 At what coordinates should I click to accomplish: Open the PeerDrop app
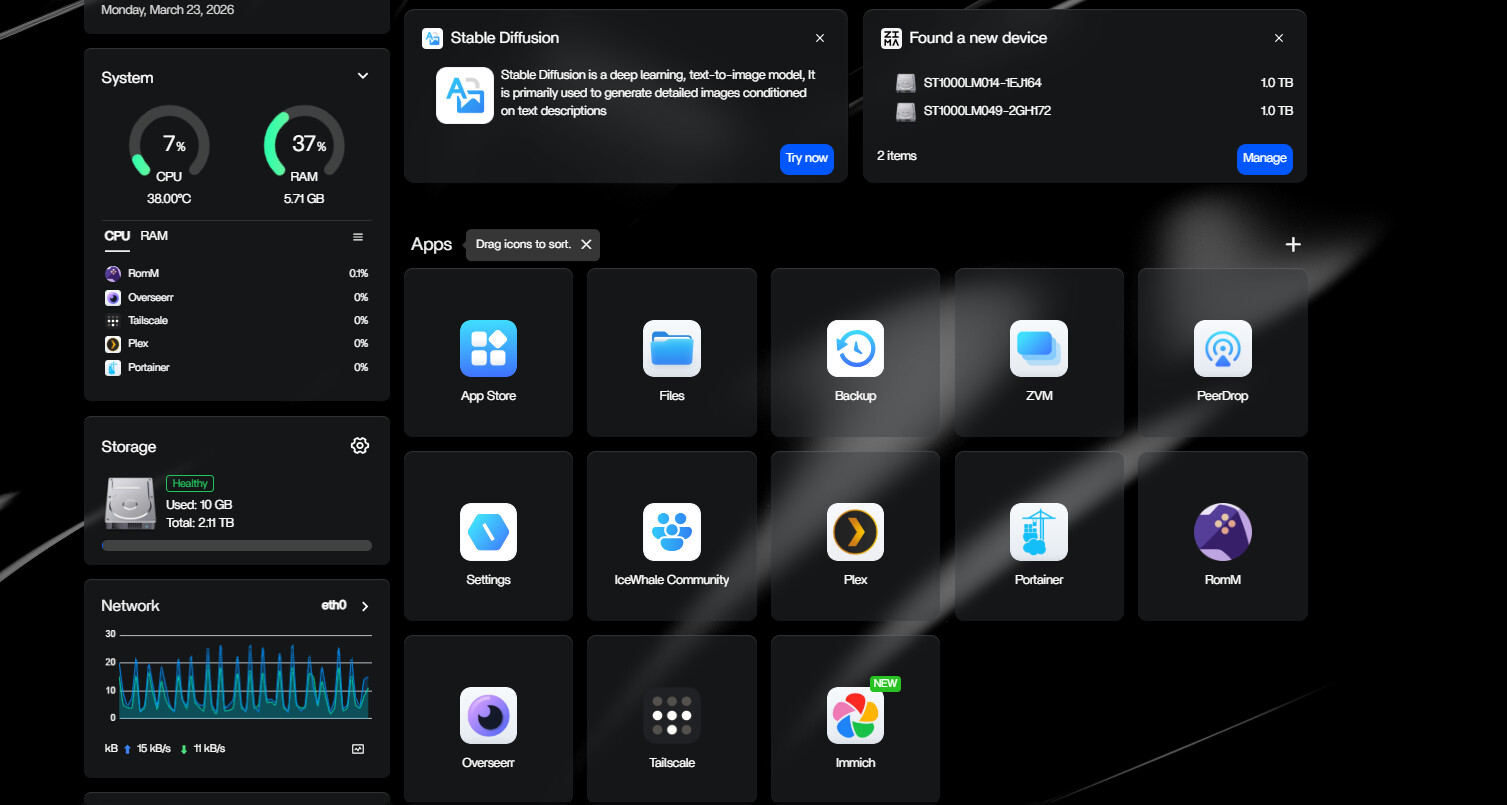[x=1222, y=348]
